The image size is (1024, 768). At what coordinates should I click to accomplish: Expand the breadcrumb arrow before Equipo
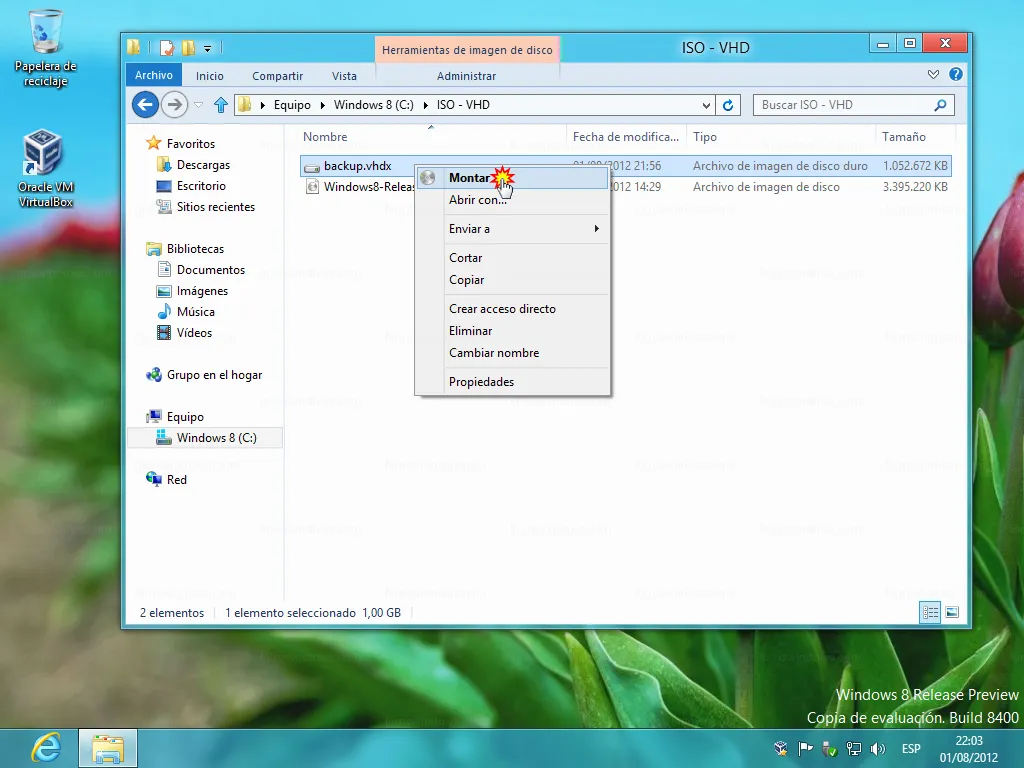(x=263, y=105)
